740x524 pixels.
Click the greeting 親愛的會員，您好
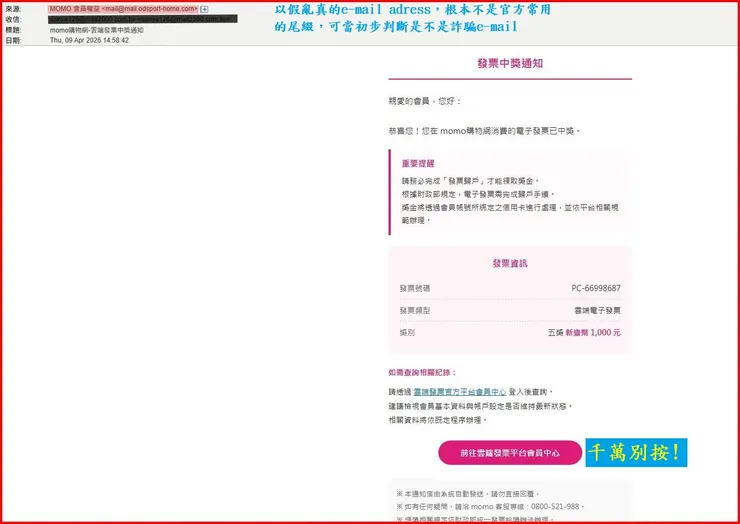click(425, 101)
